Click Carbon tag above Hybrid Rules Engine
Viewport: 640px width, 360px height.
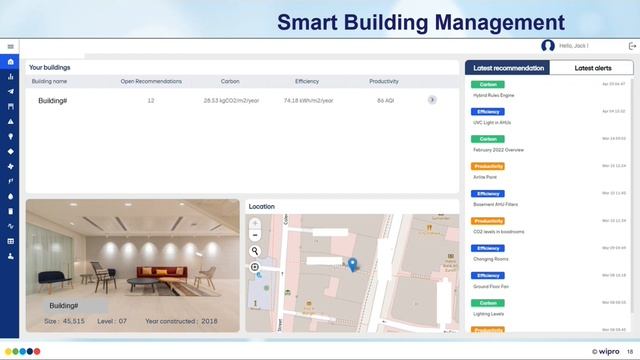point(488,84)
